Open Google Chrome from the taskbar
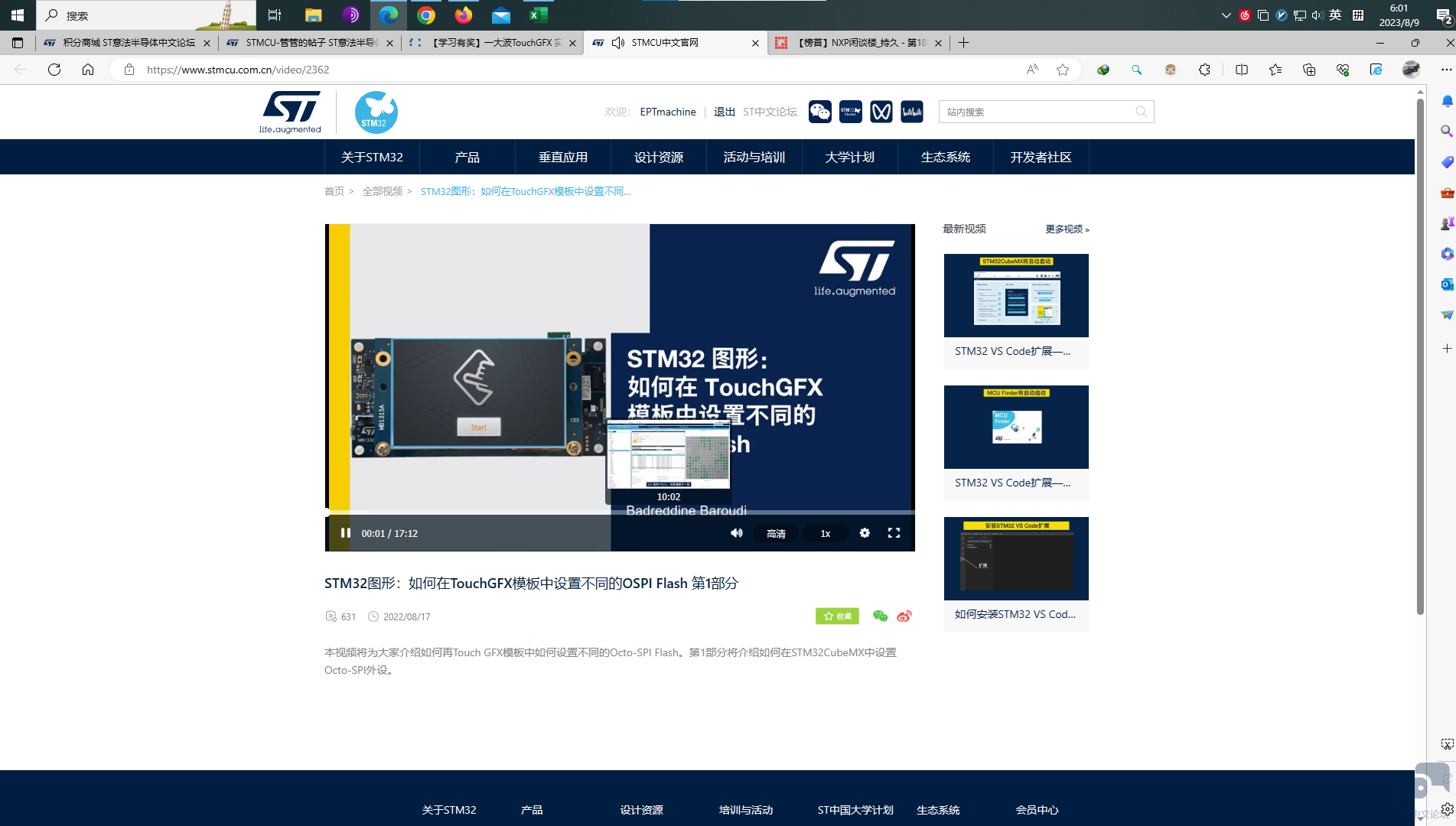Image resolution: width=1456 pixels, height=826 pixels. (x=426, y=15)
